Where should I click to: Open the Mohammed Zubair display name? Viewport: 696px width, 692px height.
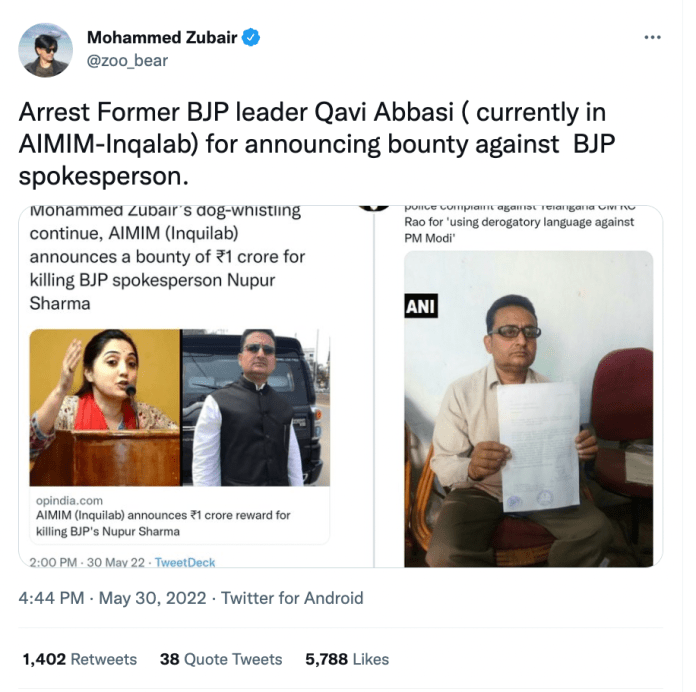162,38
